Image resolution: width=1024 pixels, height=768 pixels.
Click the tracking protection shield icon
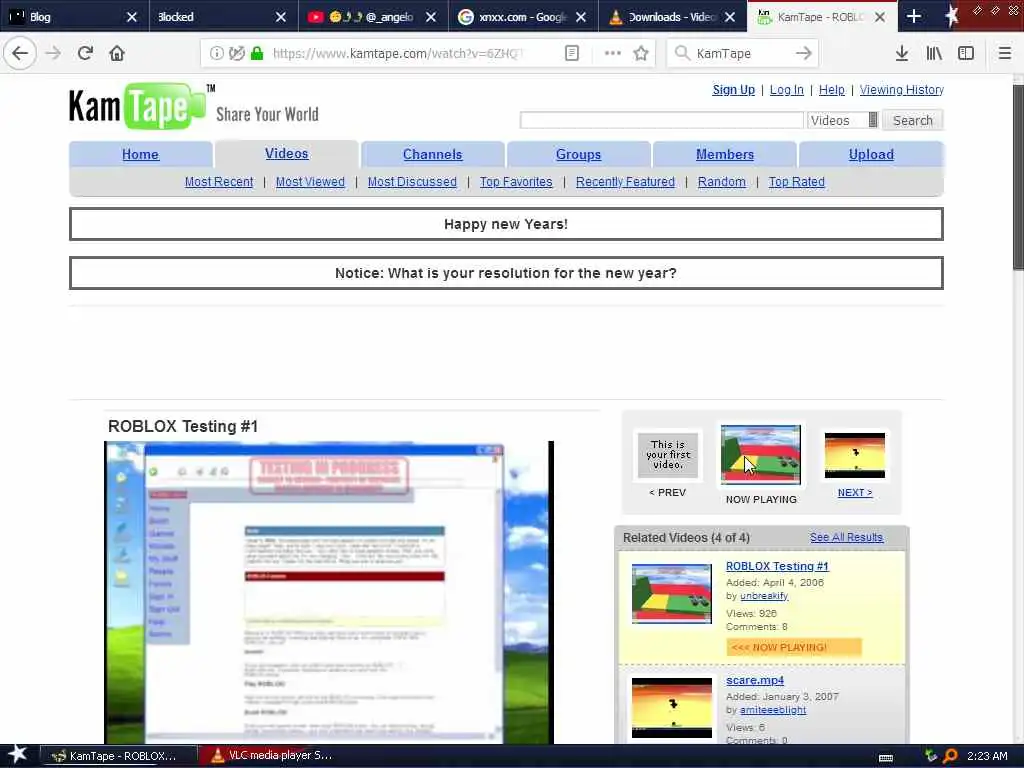click(x=236, y=54)
